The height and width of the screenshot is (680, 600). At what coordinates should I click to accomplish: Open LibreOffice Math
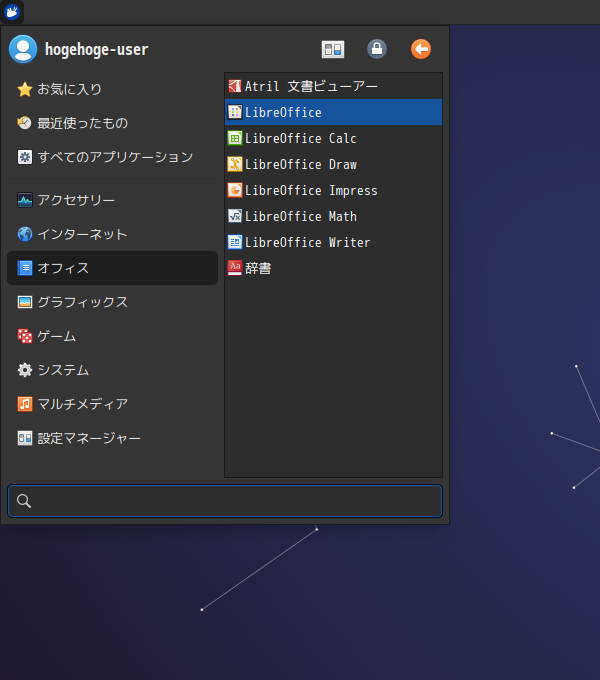(x=333, y=216)
